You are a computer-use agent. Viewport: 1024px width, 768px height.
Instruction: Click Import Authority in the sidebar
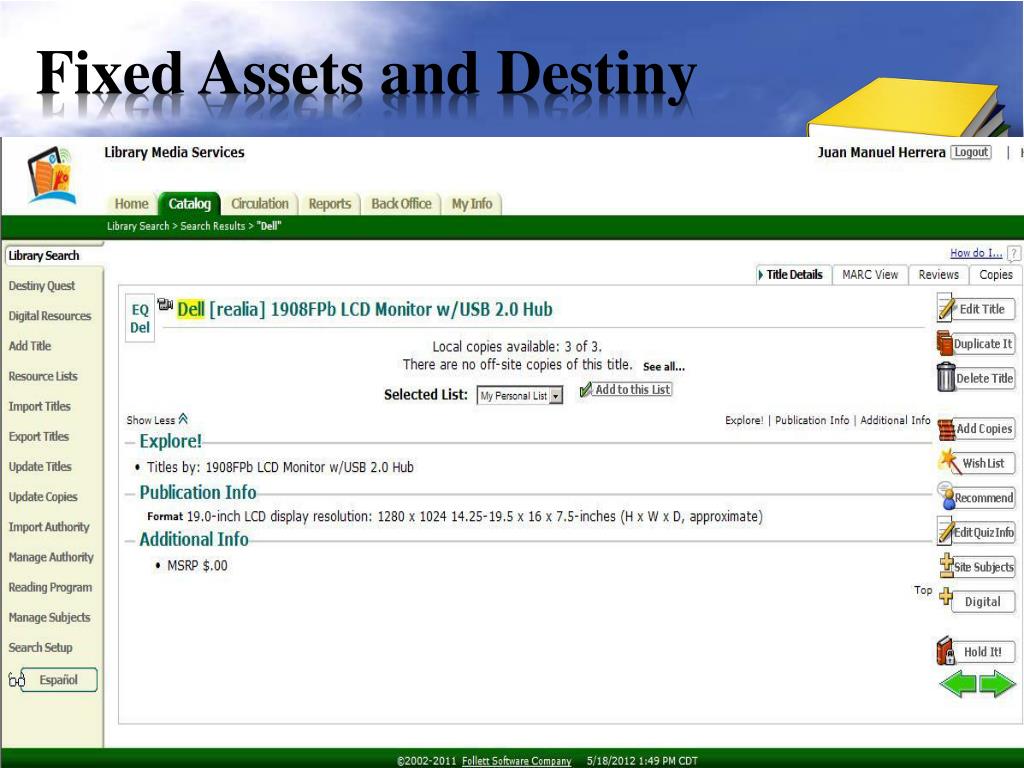[x=49, y=527]
